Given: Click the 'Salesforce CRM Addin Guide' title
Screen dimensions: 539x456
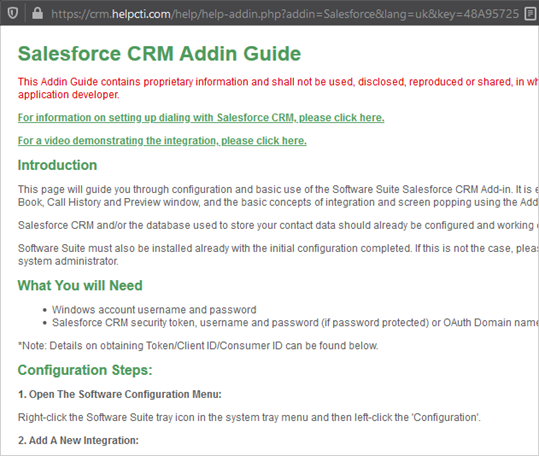Looking at the screenshot, I should click(x=160, y=54).
